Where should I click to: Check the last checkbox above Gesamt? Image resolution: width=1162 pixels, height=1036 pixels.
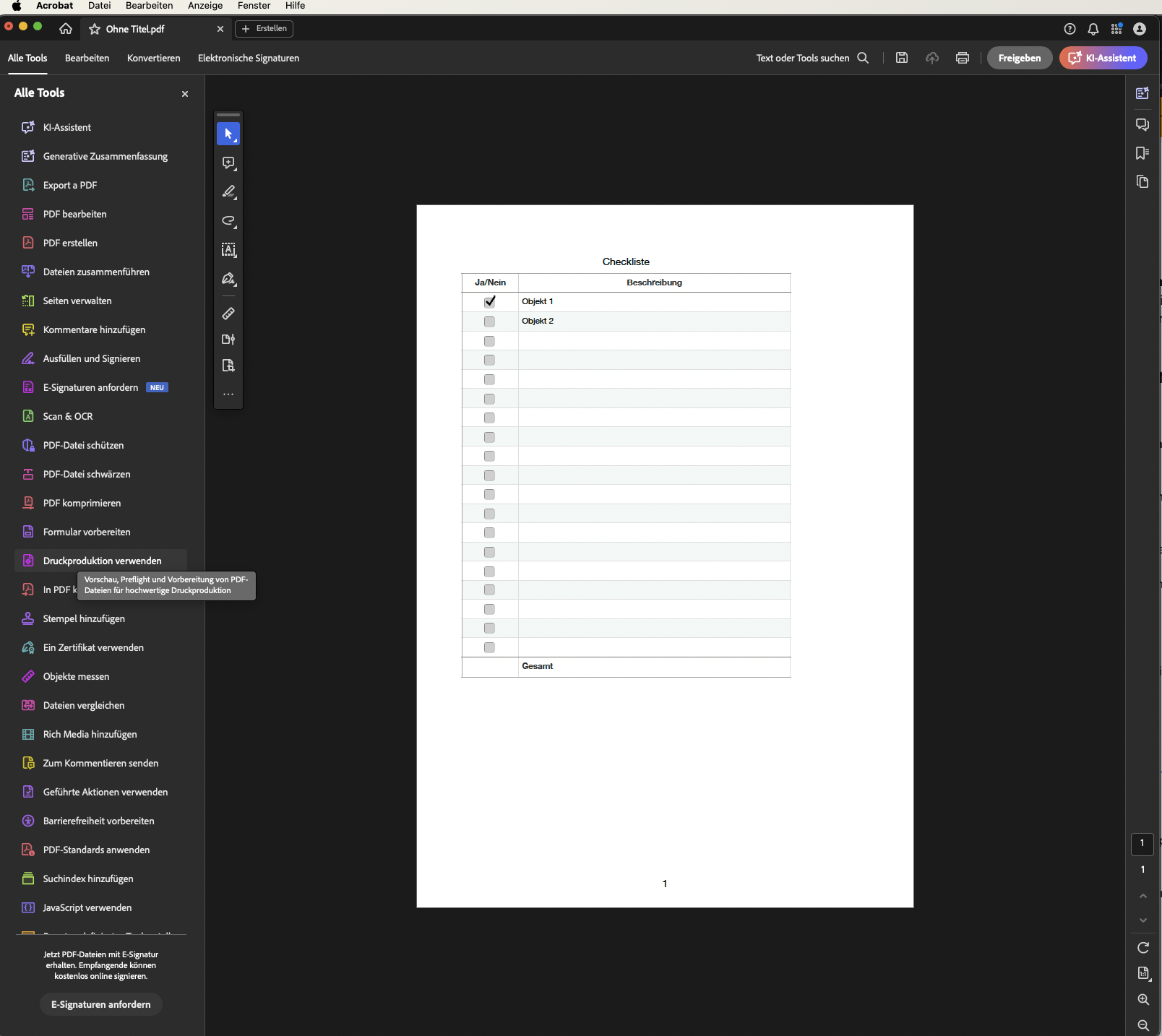point(490,647)
